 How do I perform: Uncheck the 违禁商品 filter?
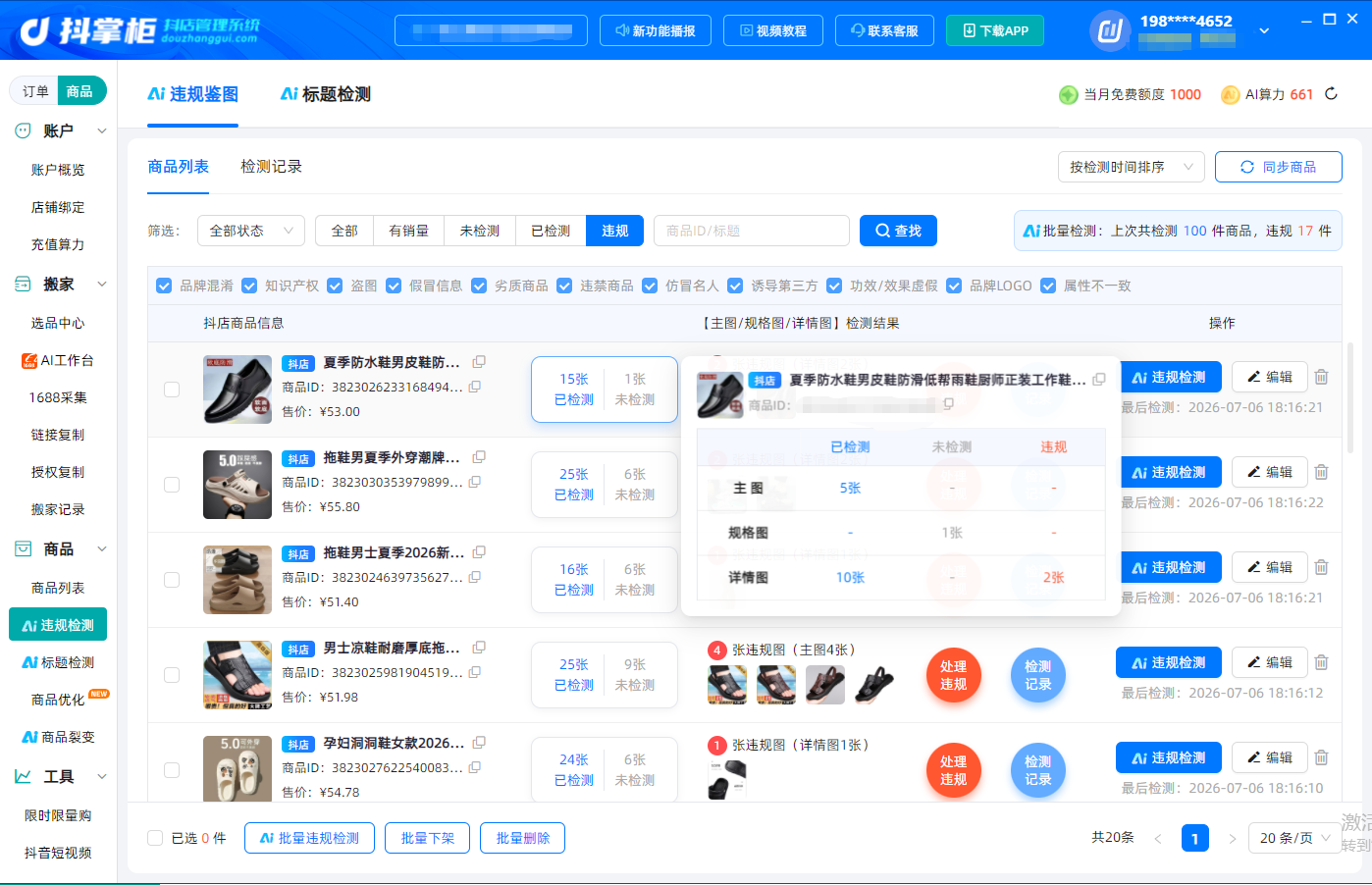564,286
